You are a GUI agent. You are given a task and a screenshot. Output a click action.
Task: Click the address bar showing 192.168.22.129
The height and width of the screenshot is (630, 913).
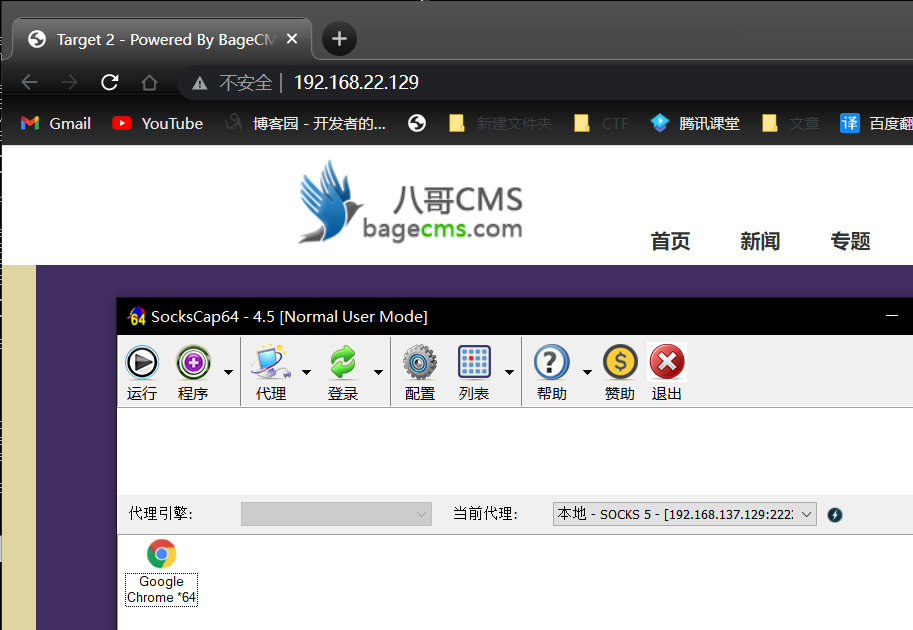pos(356,82)
